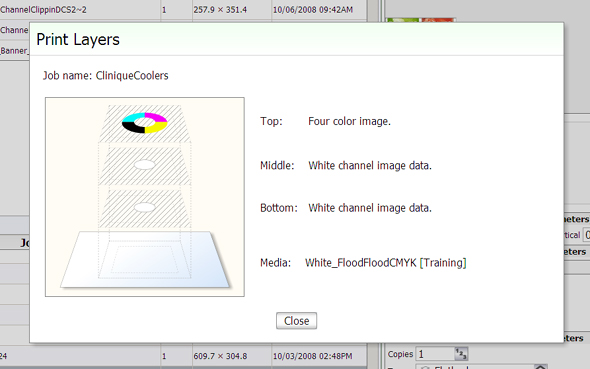
Task: Click the job preview thumbnail behind dialog
Action: click(x=421, y=20)
